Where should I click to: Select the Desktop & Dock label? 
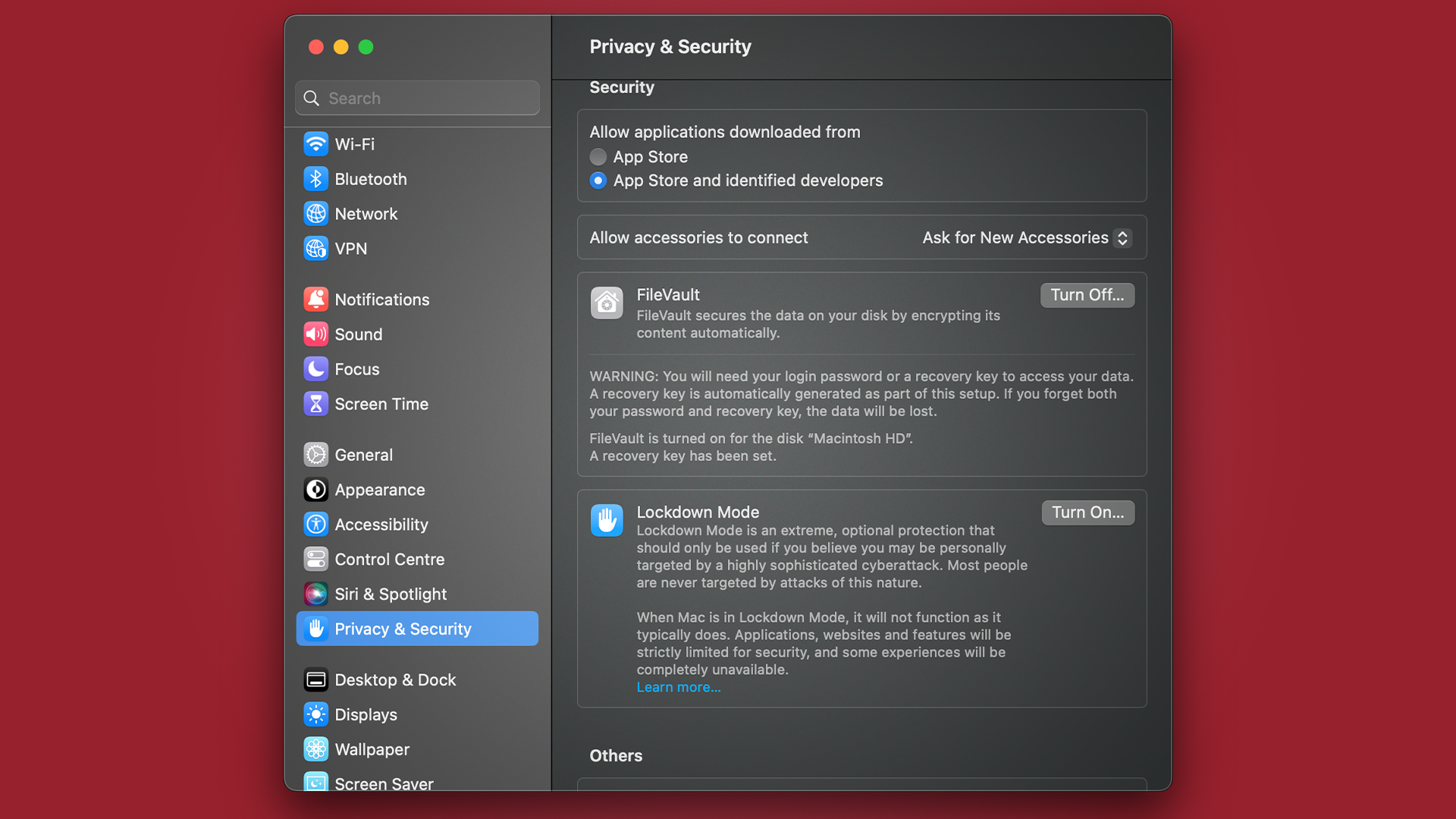coord(395,680)
